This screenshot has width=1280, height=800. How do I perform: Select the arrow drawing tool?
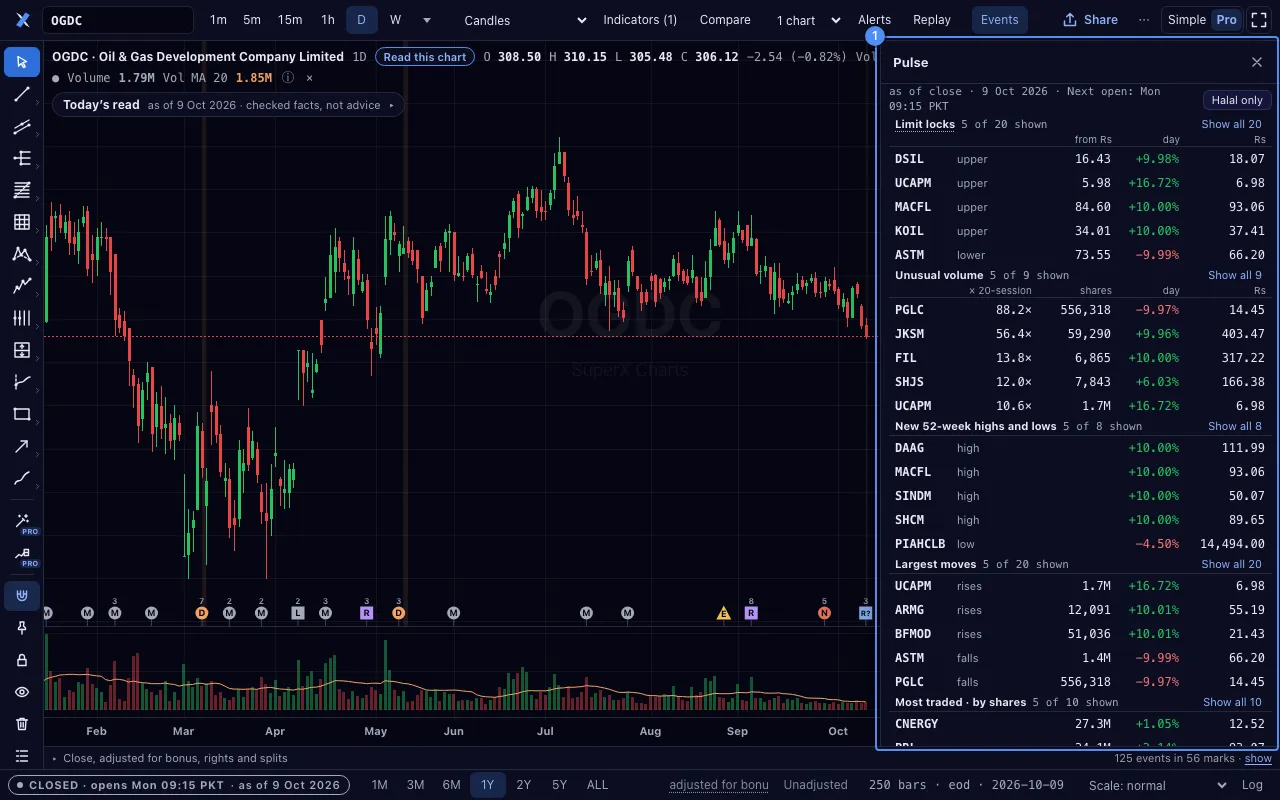[x=22, y=446]
